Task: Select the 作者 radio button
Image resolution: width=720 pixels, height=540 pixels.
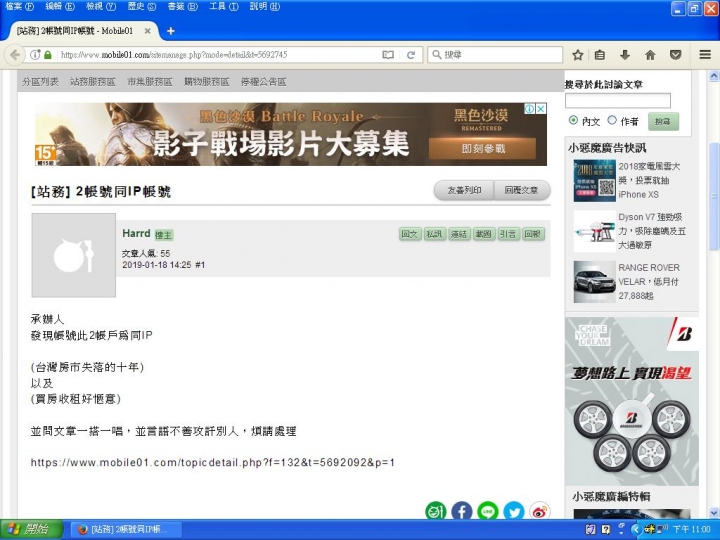Action: [612, 120]
